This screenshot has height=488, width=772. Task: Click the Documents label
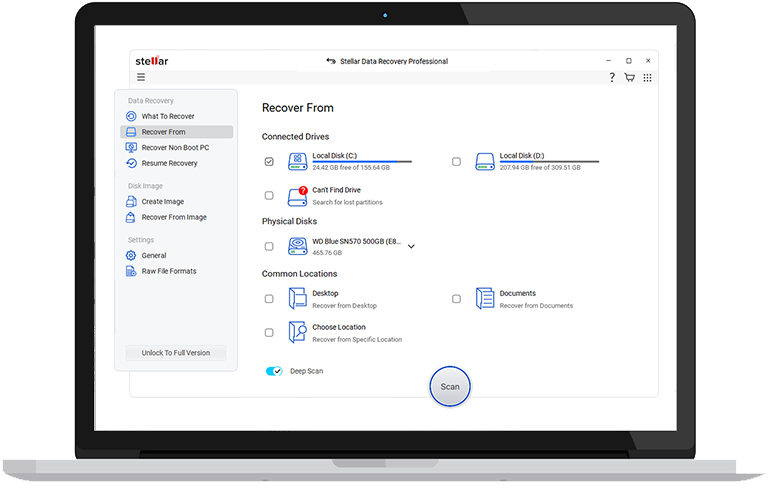517,293
